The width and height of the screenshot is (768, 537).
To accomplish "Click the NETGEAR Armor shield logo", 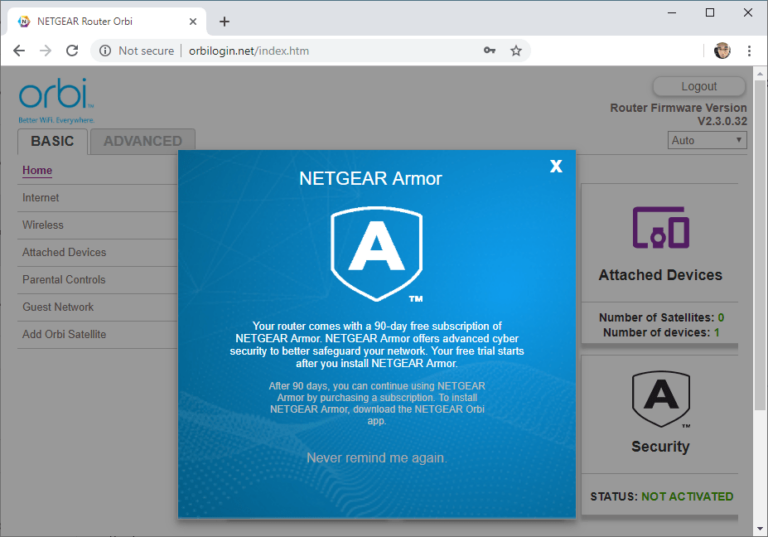I will [377, 255].
